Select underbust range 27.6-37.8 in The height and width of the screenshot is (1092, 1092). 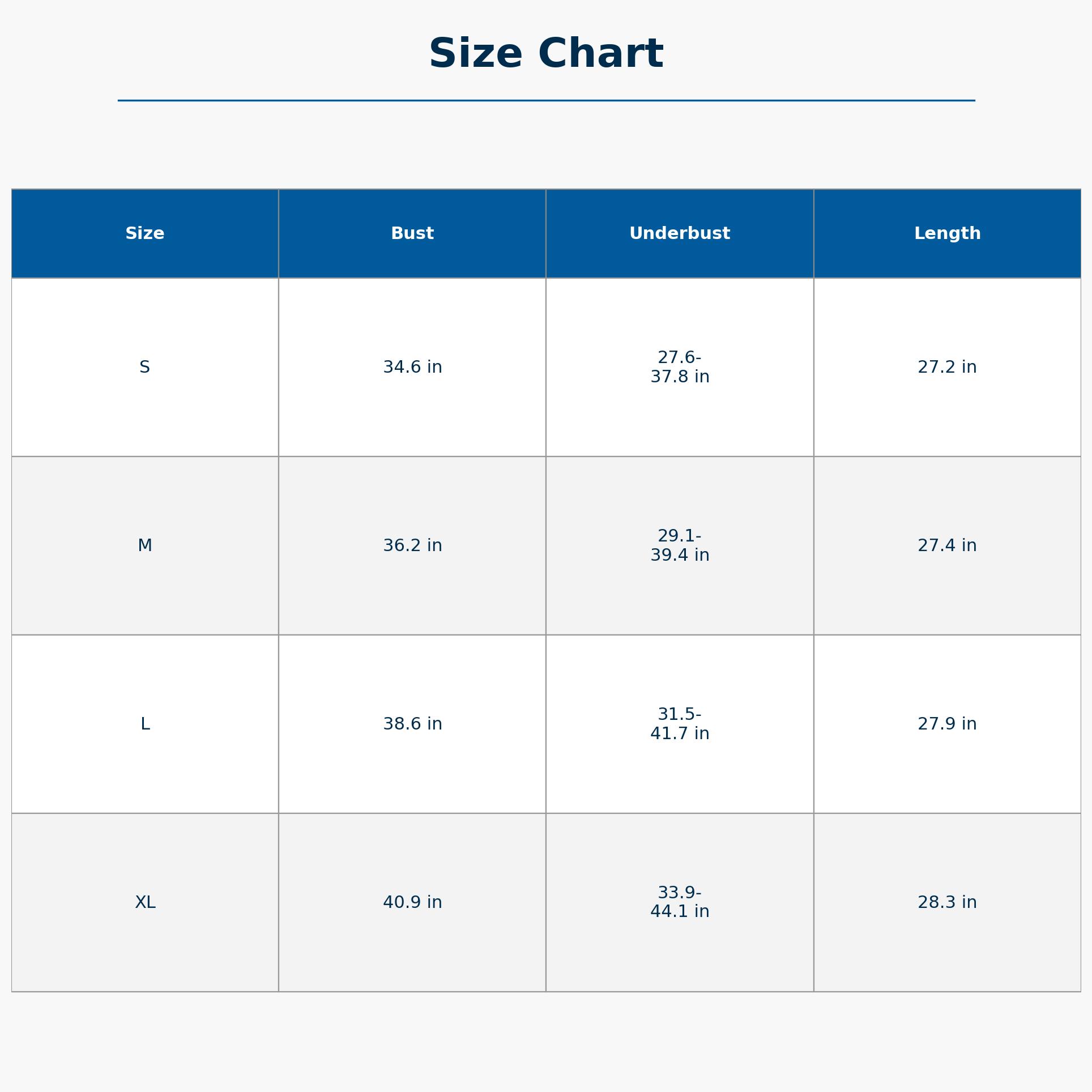(x=680, y=367)
